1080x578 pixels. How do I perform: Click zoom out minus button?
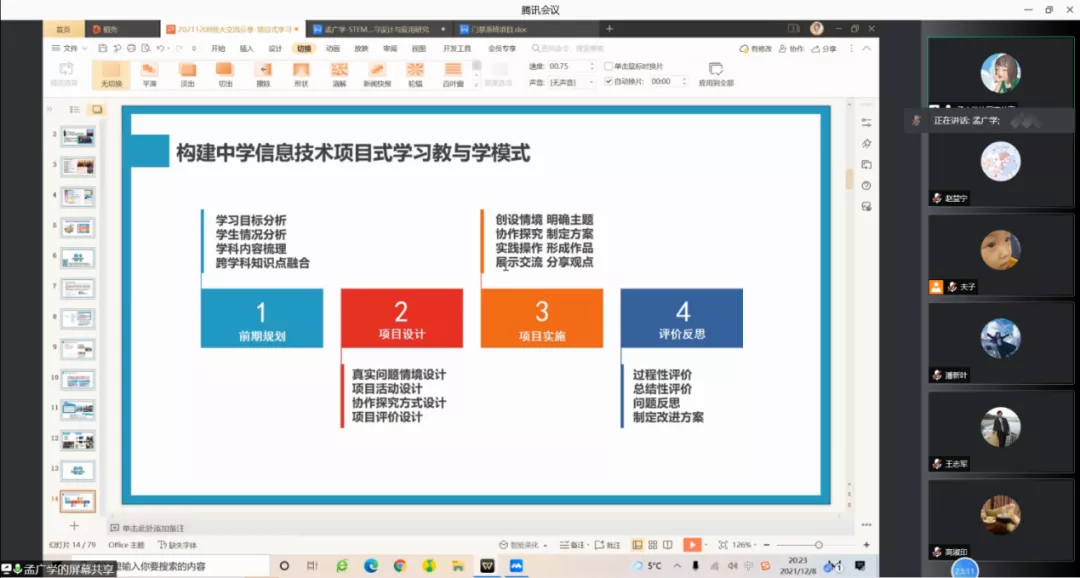coord(766,544)
